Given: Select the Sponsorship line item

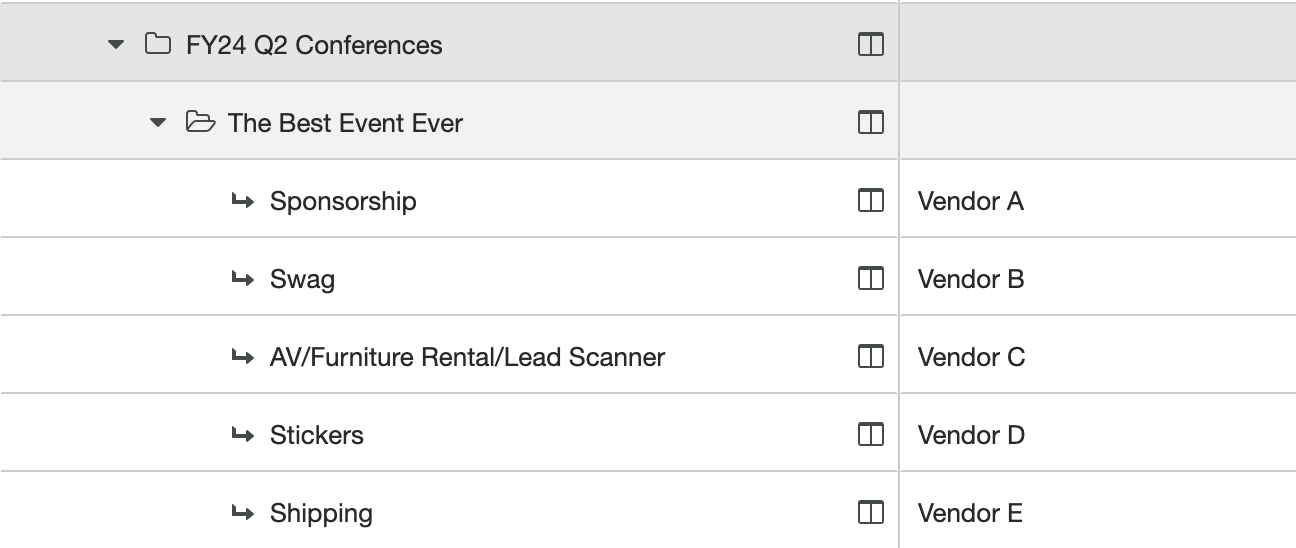Looking at the screenshot, I should [343, 201].
